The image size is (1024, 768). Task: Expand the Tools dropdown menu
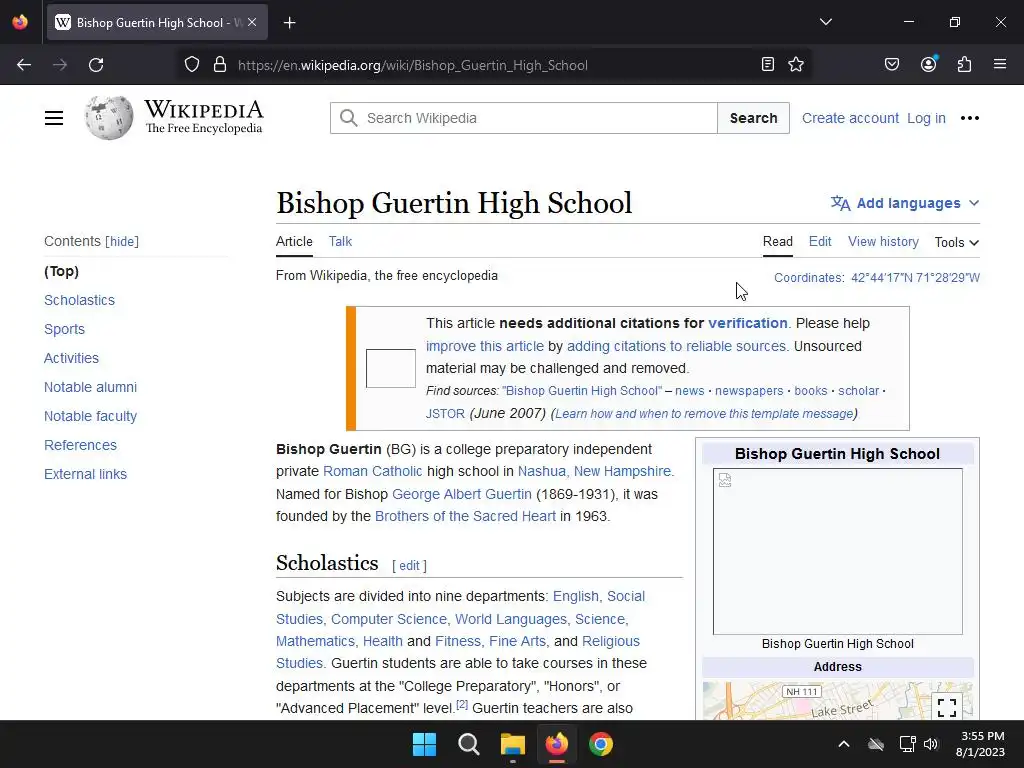pyautogui.click(x=957, y=242)
